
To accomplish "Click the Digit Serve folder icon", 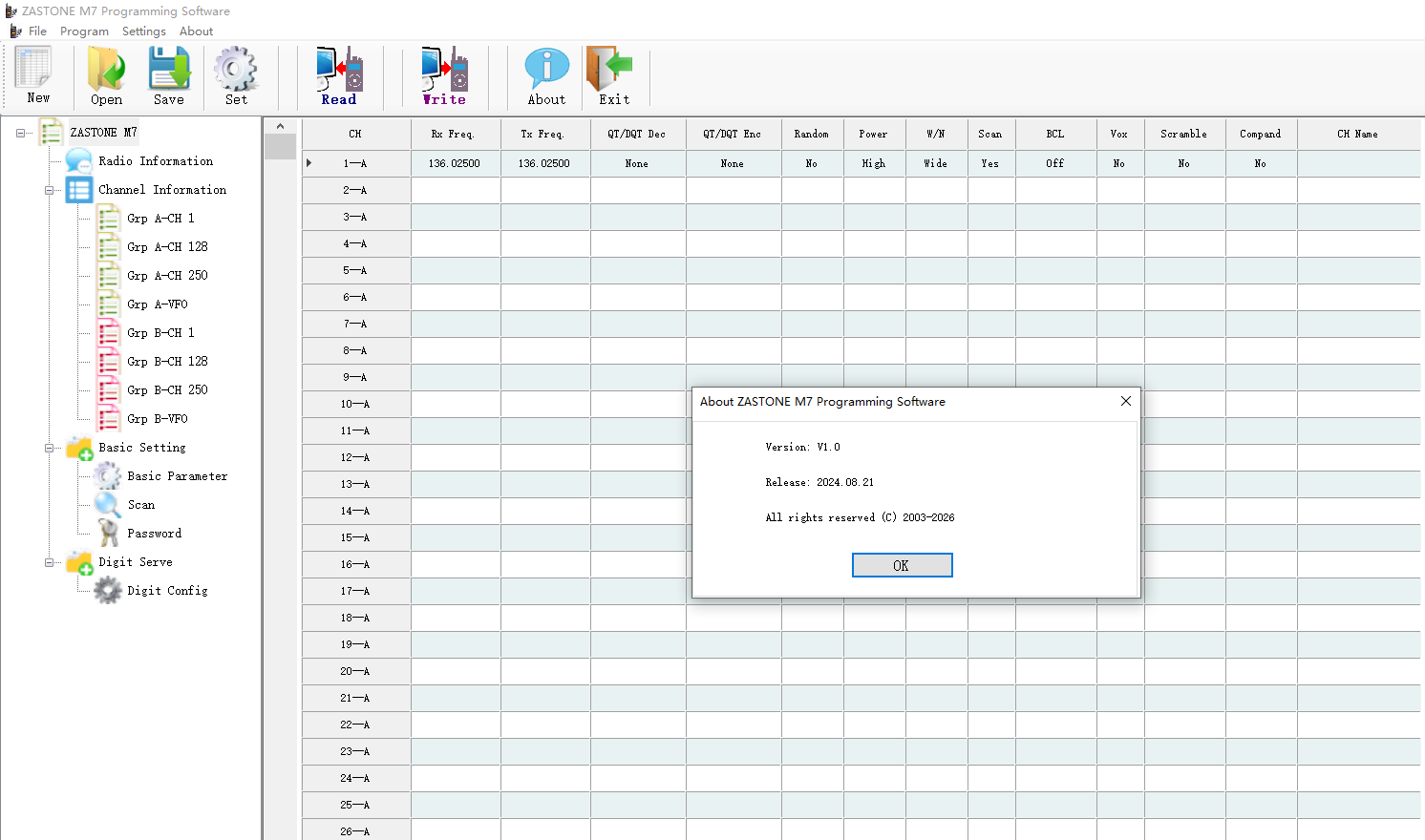I will [x=79, y=562].
